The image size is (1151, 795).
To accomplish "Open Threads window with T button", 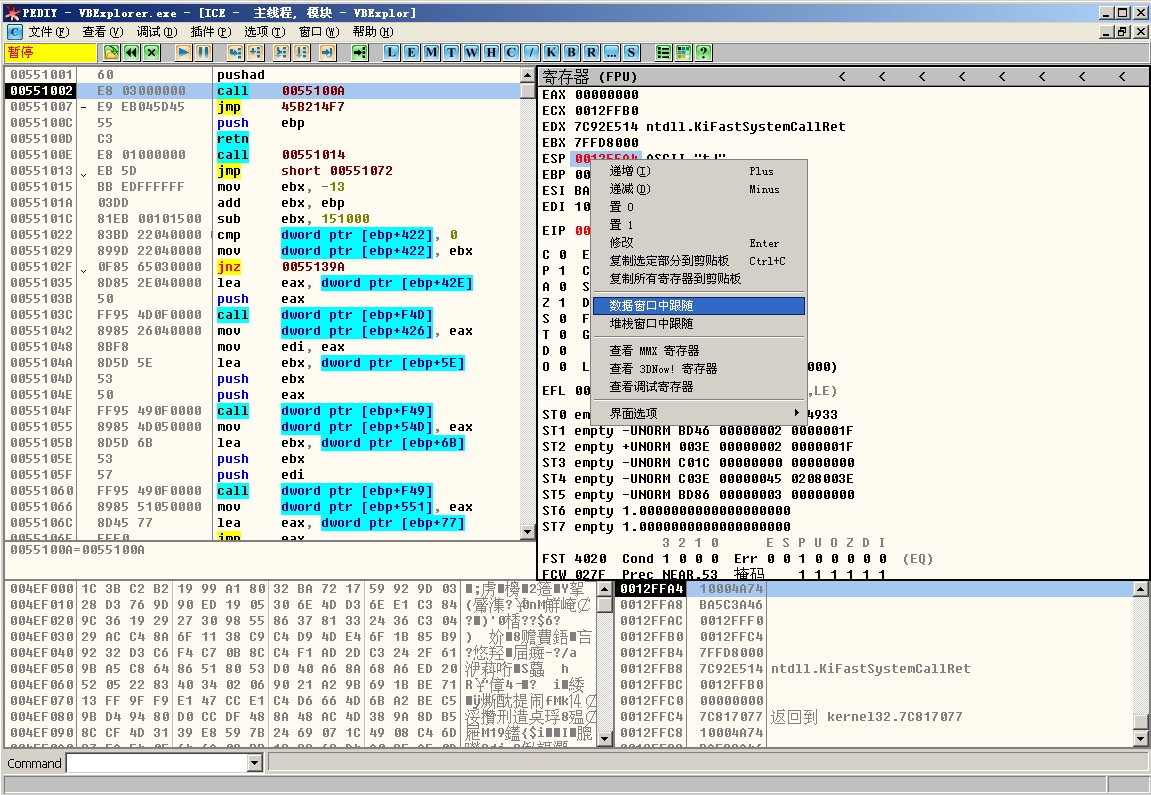I will 451,52.
